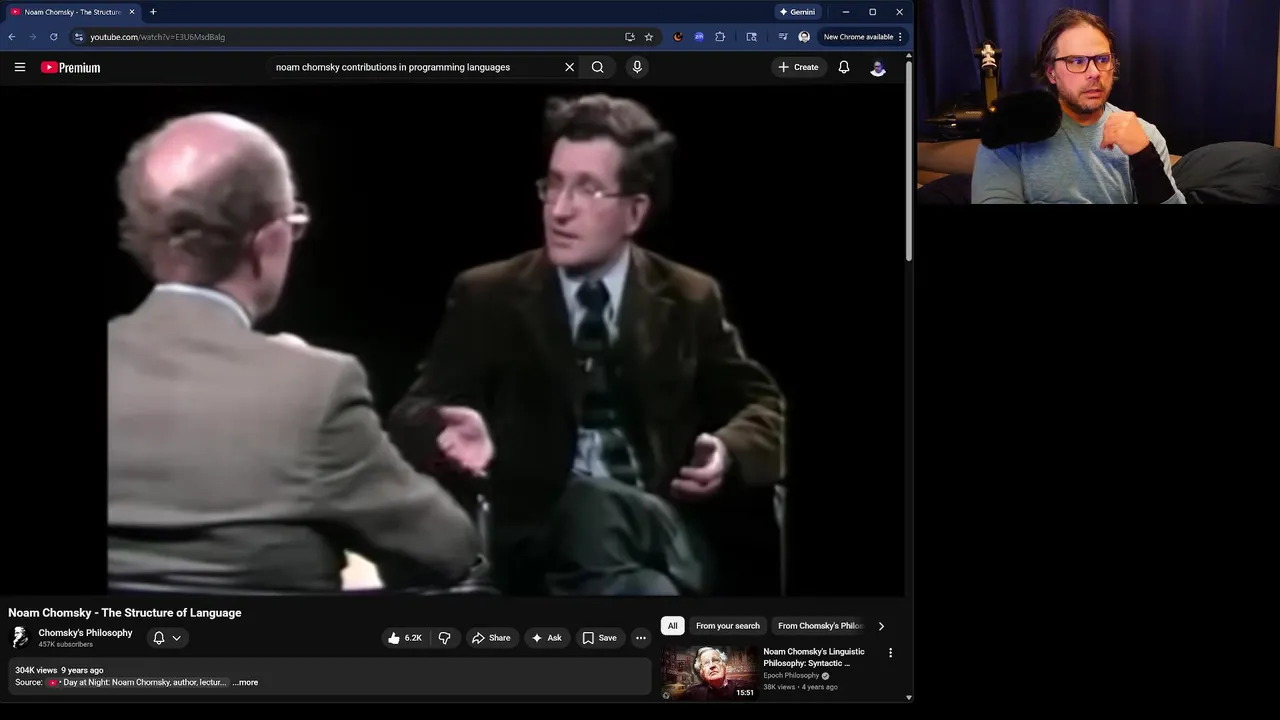This screenshot has height=720, width=1280.
Task: Click the 304K views 9 years ago text
Action: [x=59, y=670]
